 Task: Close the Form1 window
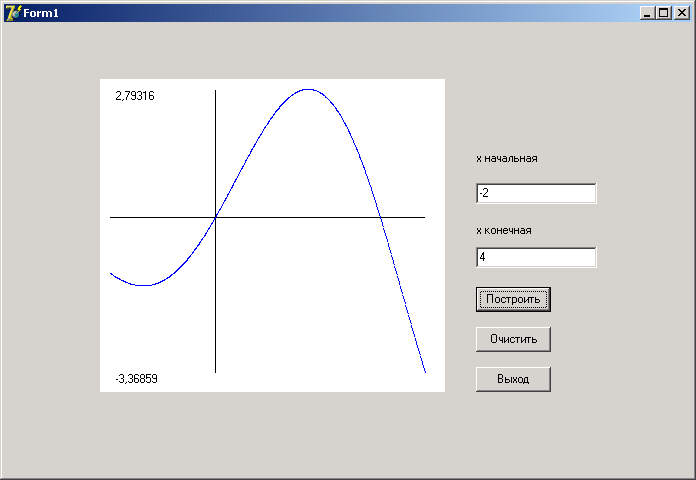681,13
